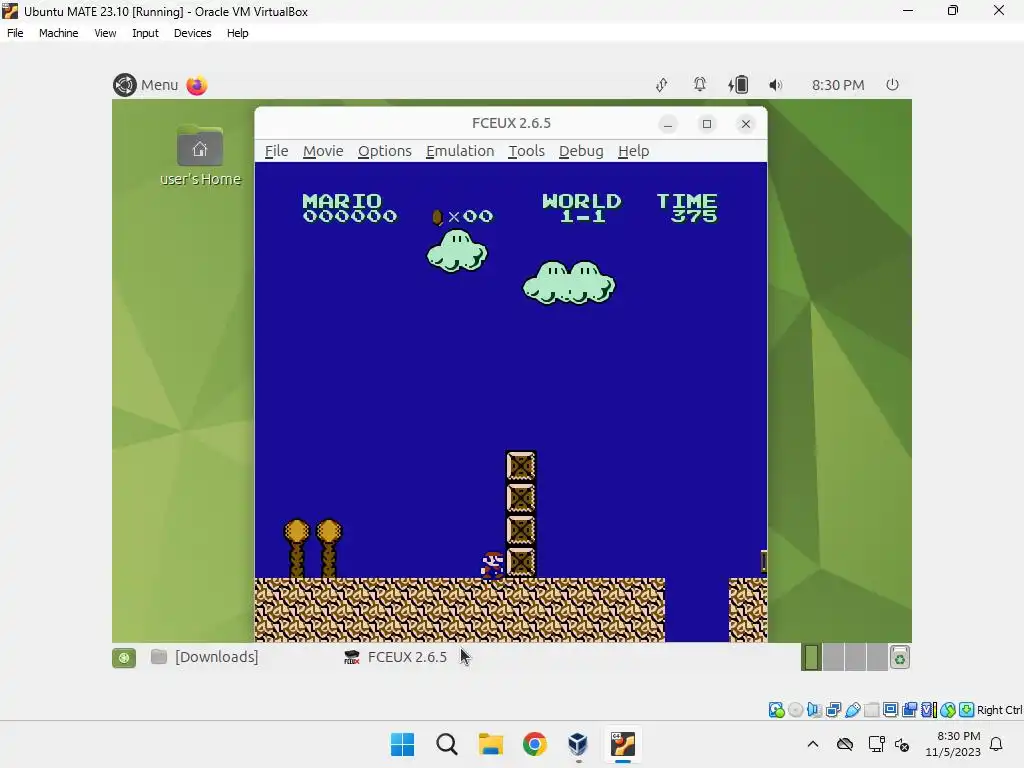This screenshot has height=768, width=1024.
Task: Switch to the fourth workspace in switcher
Action: coord(876,657)
